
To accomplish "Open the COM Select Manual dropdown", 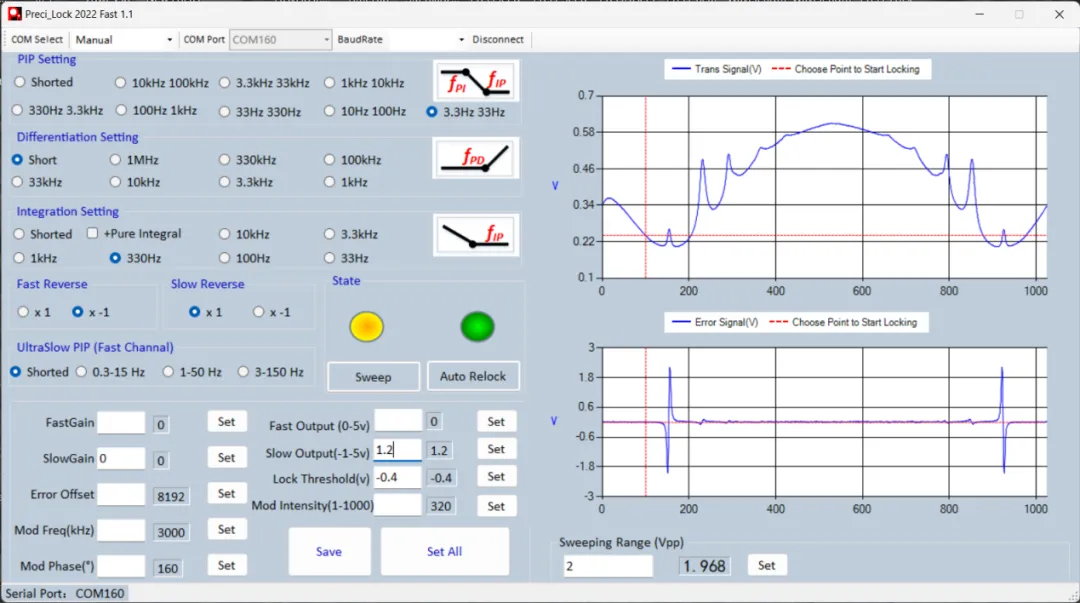I will pyautogui.click(x=124, y=40).
